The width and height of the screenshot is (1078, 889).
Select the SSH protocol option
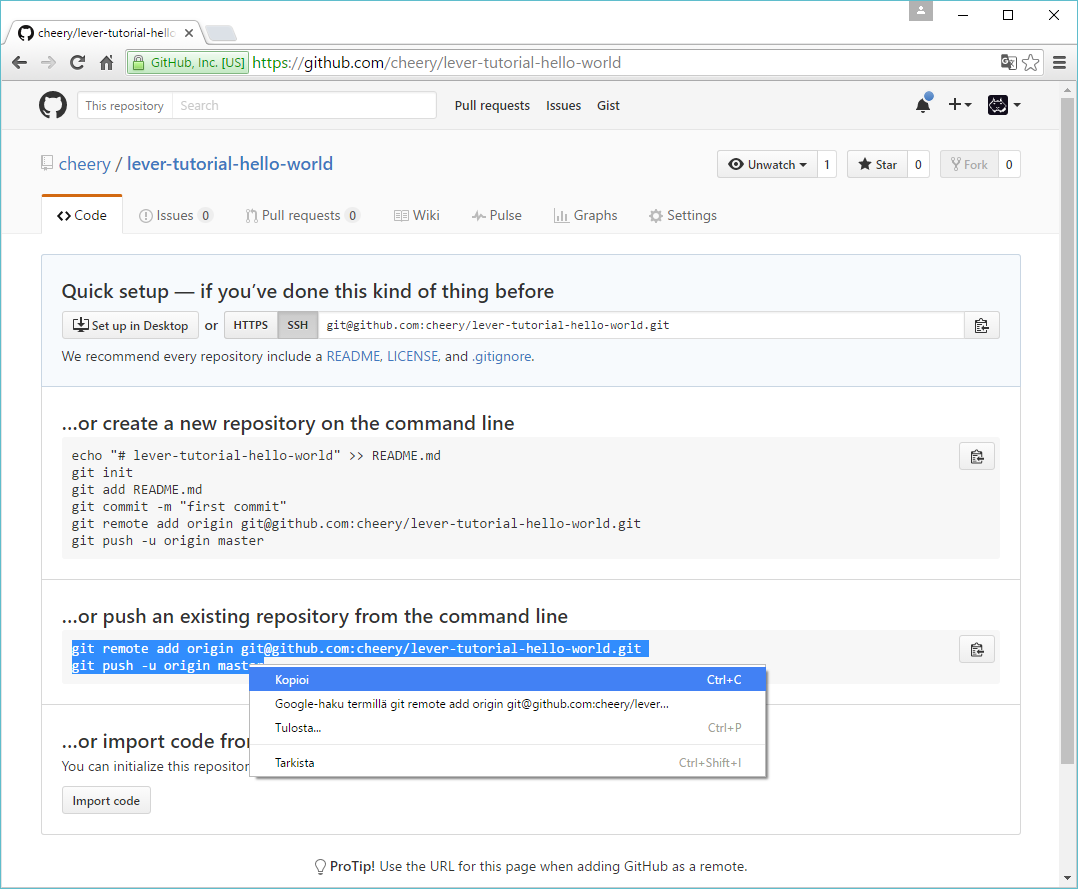click(298, 325)
